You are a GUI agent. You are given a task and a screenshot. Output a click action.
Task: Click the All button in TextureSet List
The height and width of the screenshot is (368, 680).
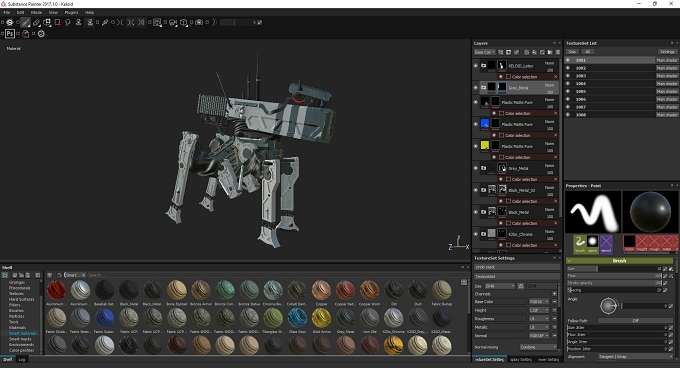(587, 52)
